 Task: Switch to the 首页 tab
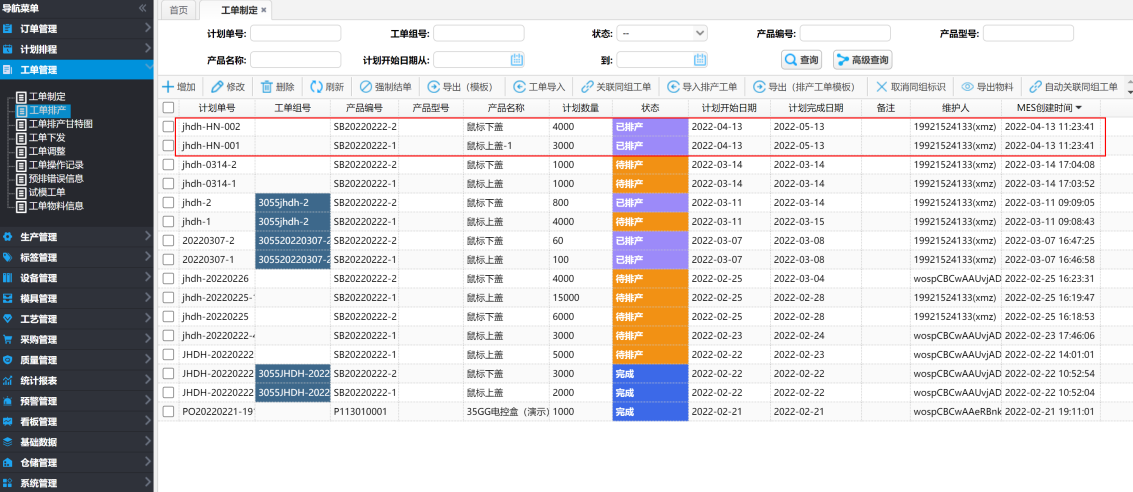(x=178, y=10)
